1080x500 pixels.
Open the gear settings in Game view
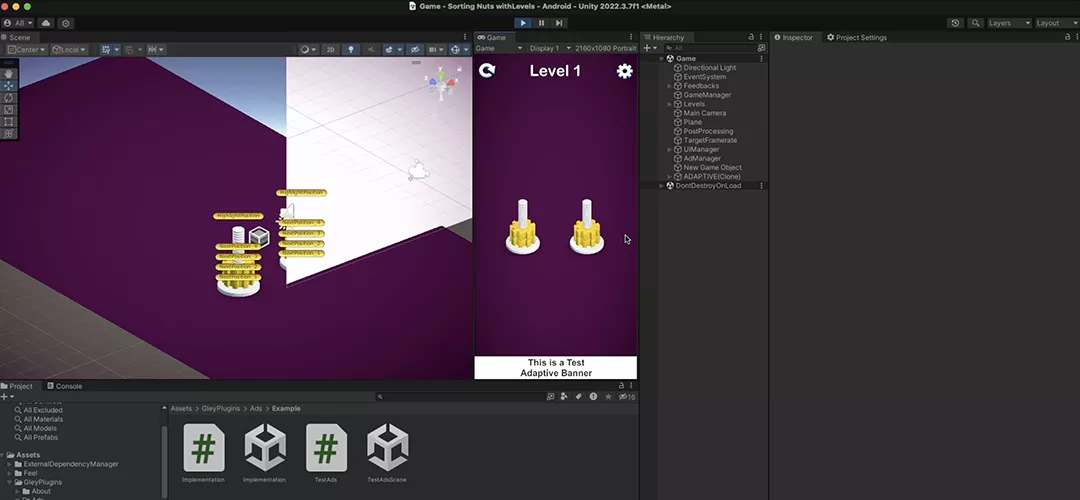click(624, 71)
